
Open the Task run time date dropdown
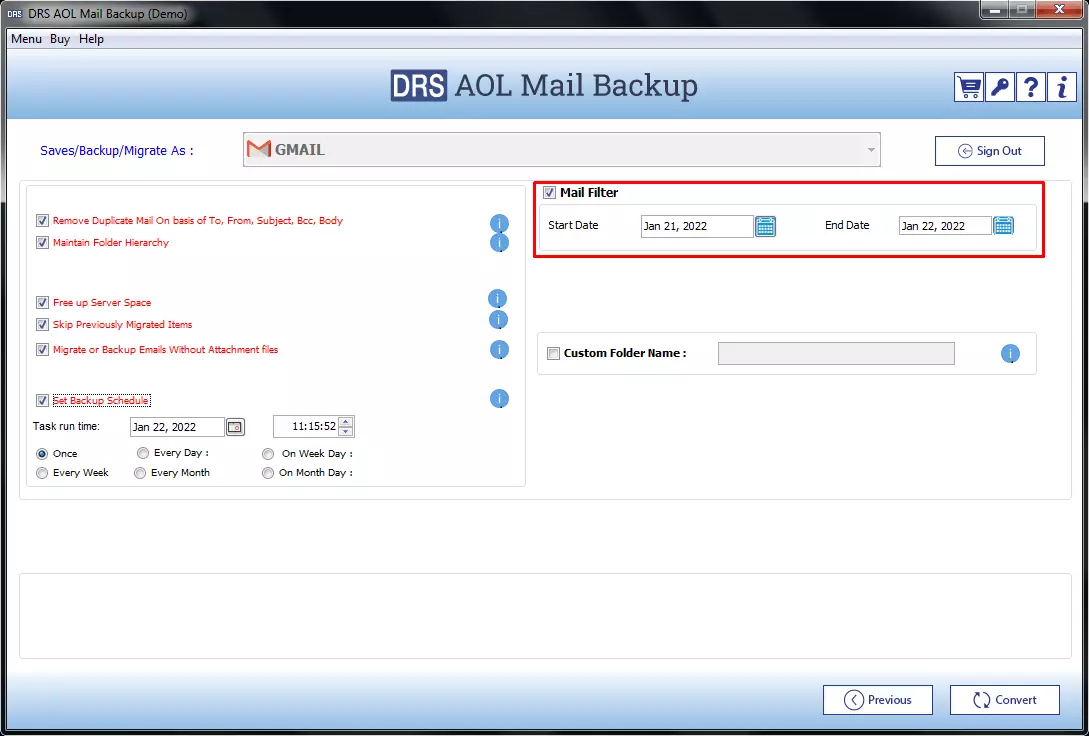click(235, 427)
